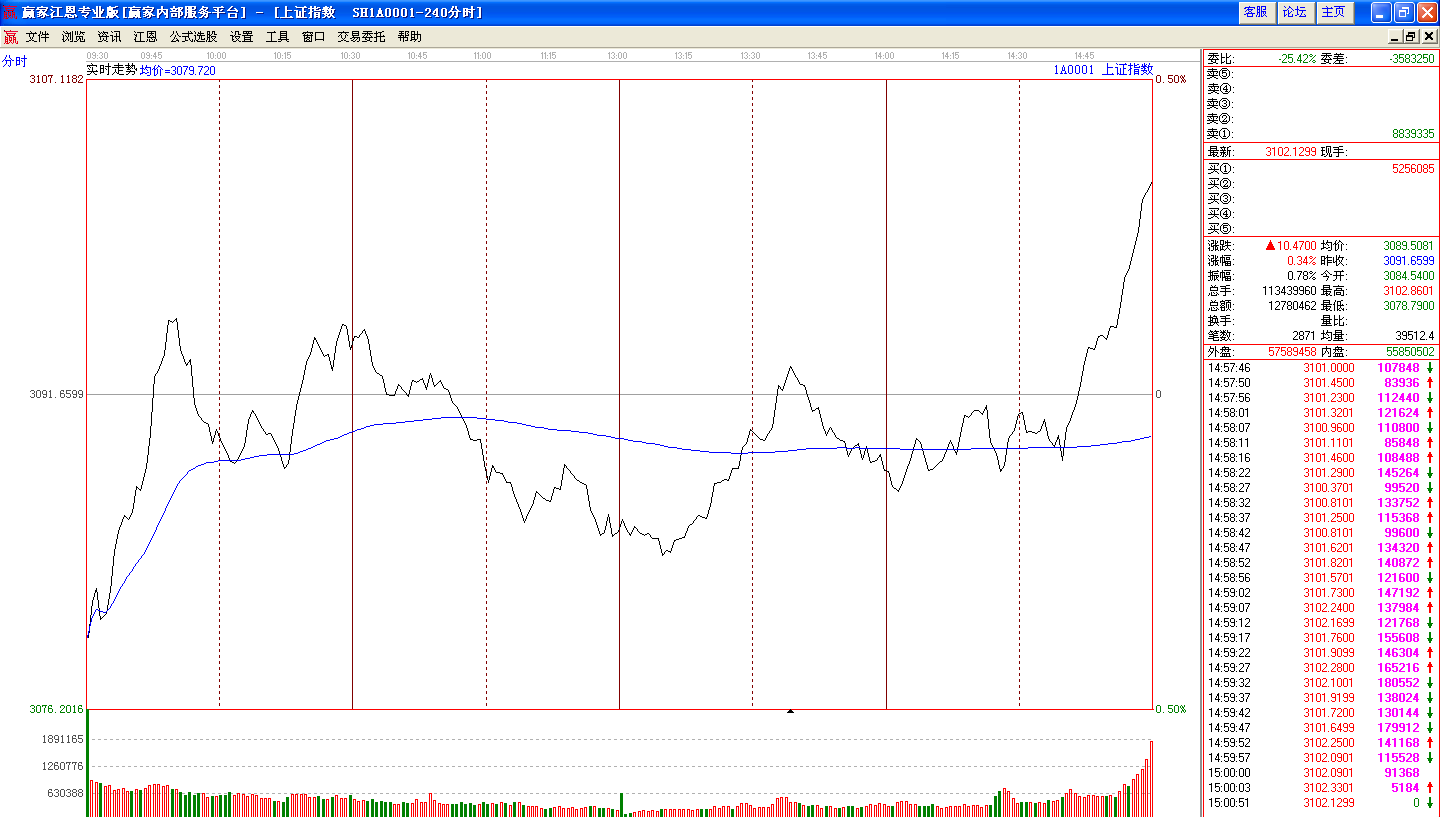Click the 分时 label at chart left
Viewport: 1440px width, 817px height.
(x=14, y=61)
